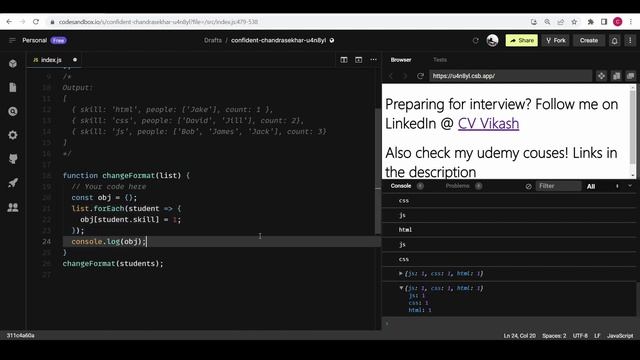The height and width of the screenshot is (360, 640).
Task: Click the UTF-8 encoding status entry
Action: click(x=580, y=336)
